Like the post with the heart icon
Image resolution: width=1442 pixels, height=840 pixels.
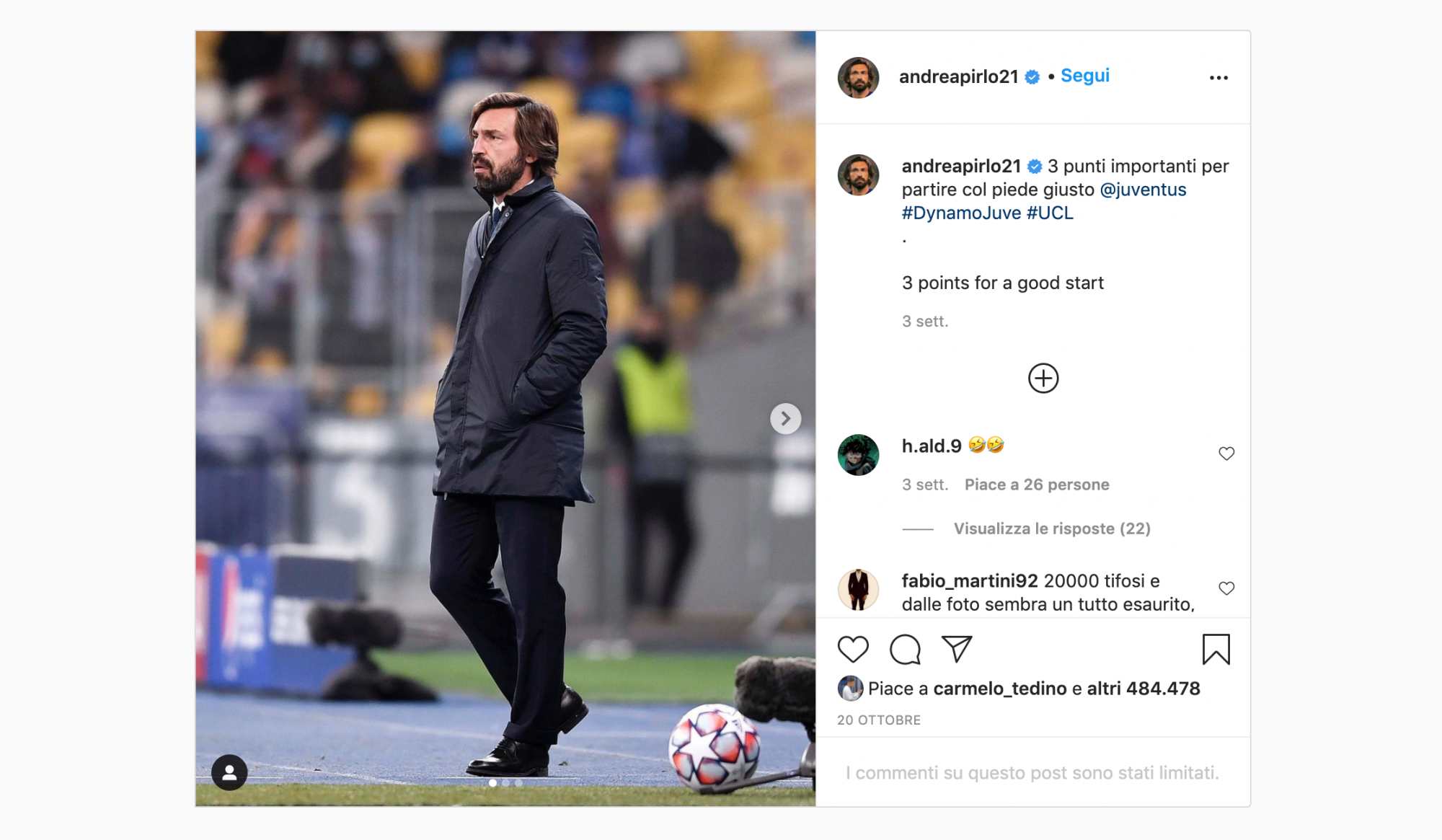[853, 650]
